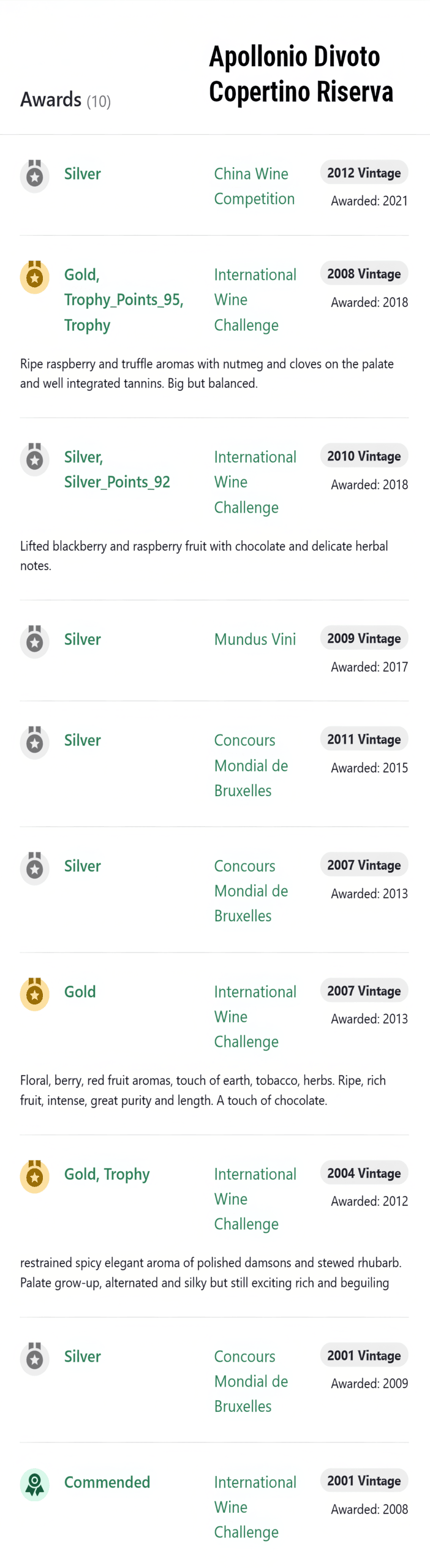This screenshot has height=1568, width=430.
Task: Open the China Wine Competition link
Action: pyautogui.click(x=254, y=186)
